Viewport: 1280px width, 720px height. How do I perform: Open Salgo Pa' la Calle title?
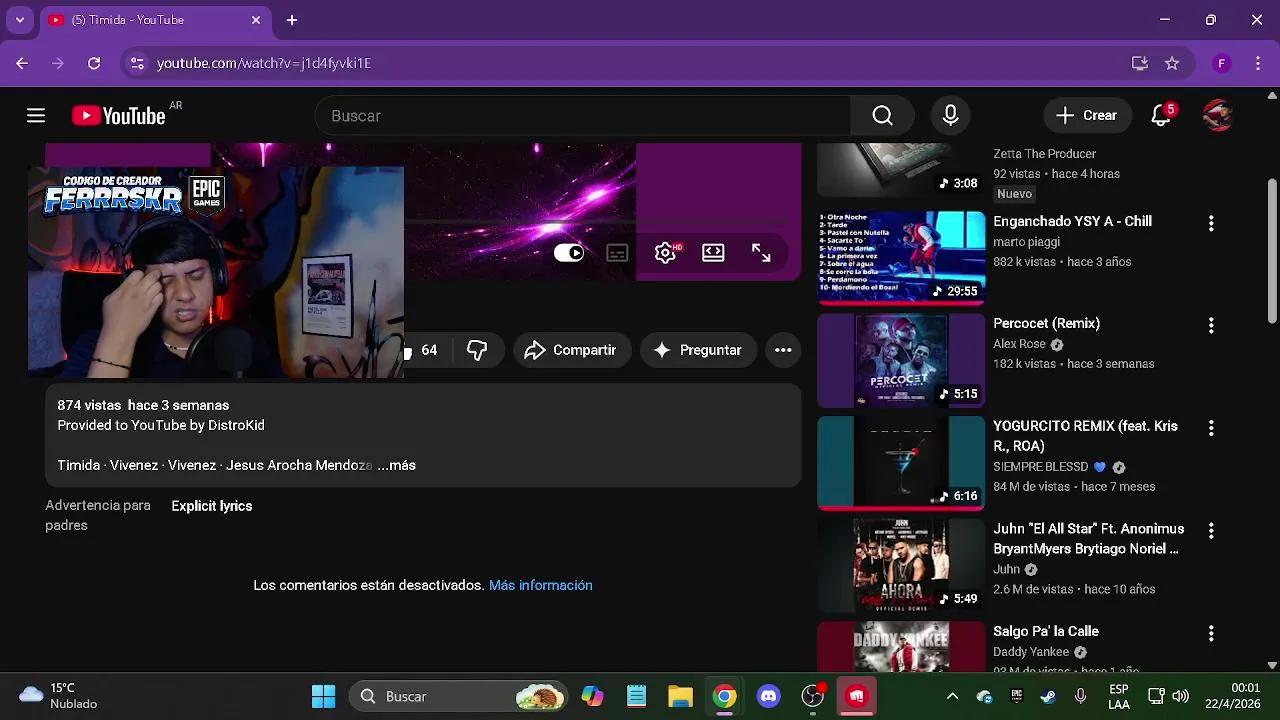tap(1046, 631)
